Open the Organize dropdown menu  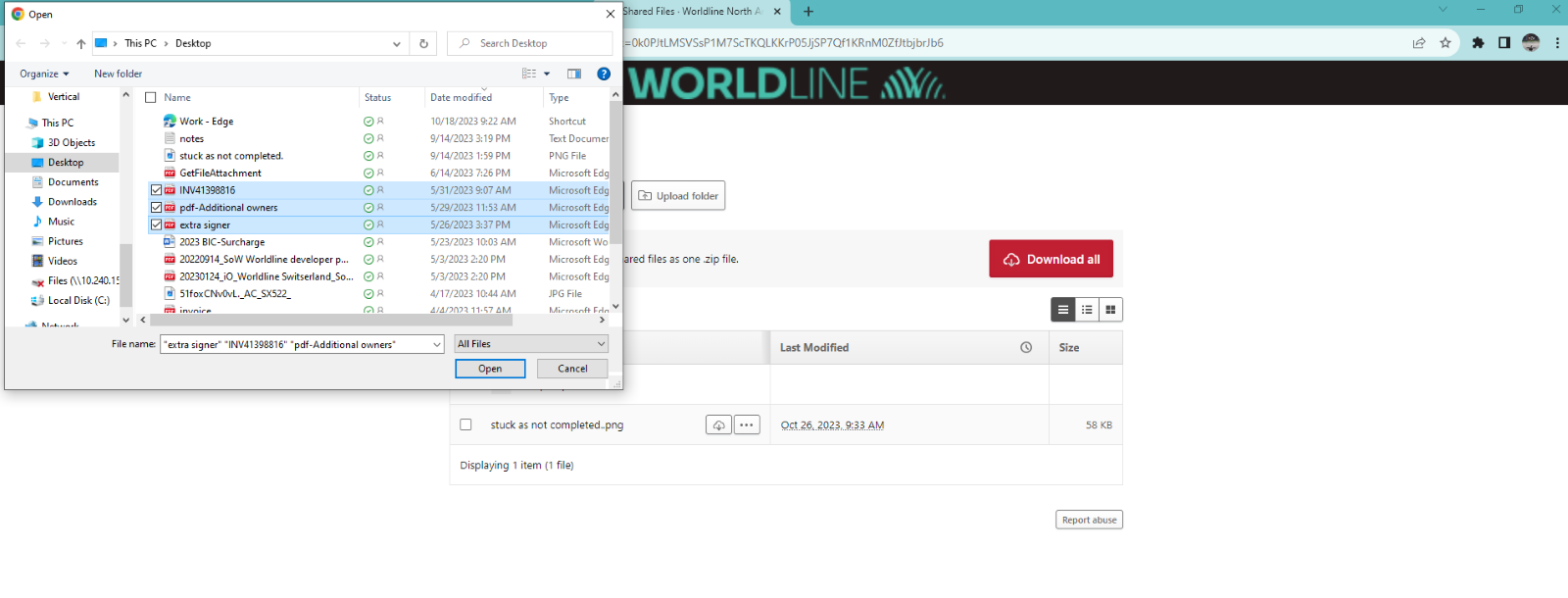point(44,74)
